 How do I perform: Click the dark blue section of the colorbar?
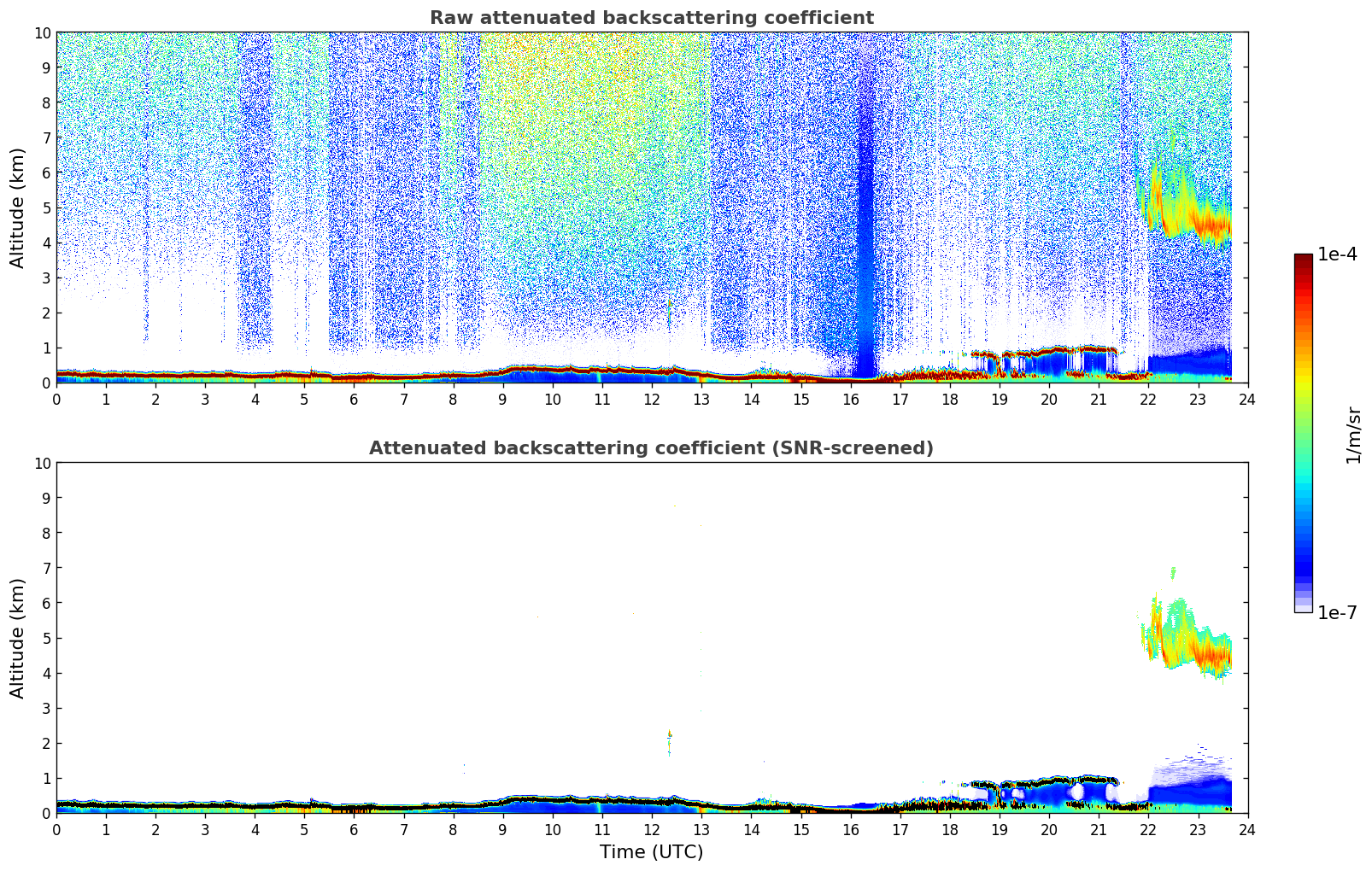click(x=1303, y=565)
